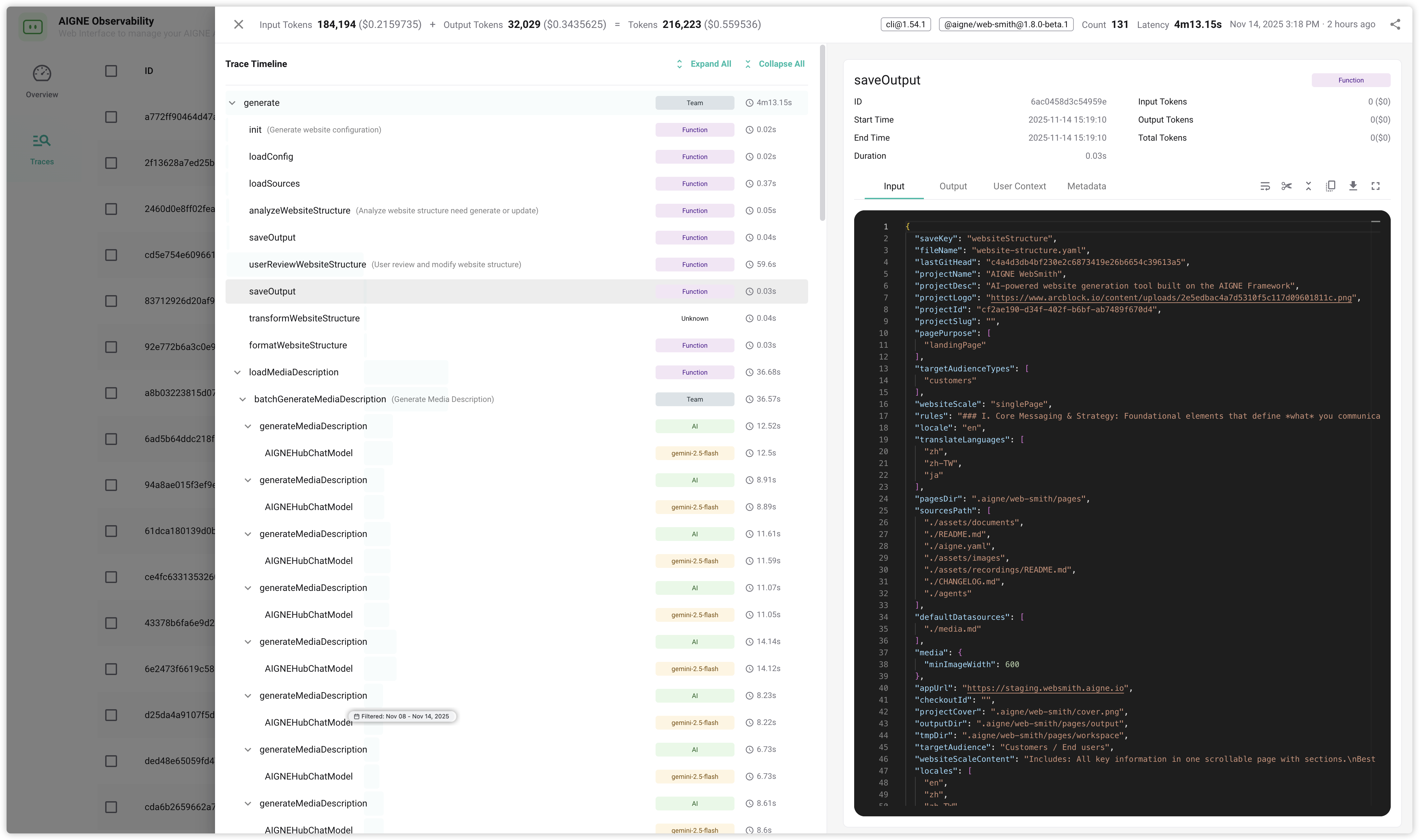
Task: Collapse the batchGenerateMediaDescription group
Action: click(243, 399)
